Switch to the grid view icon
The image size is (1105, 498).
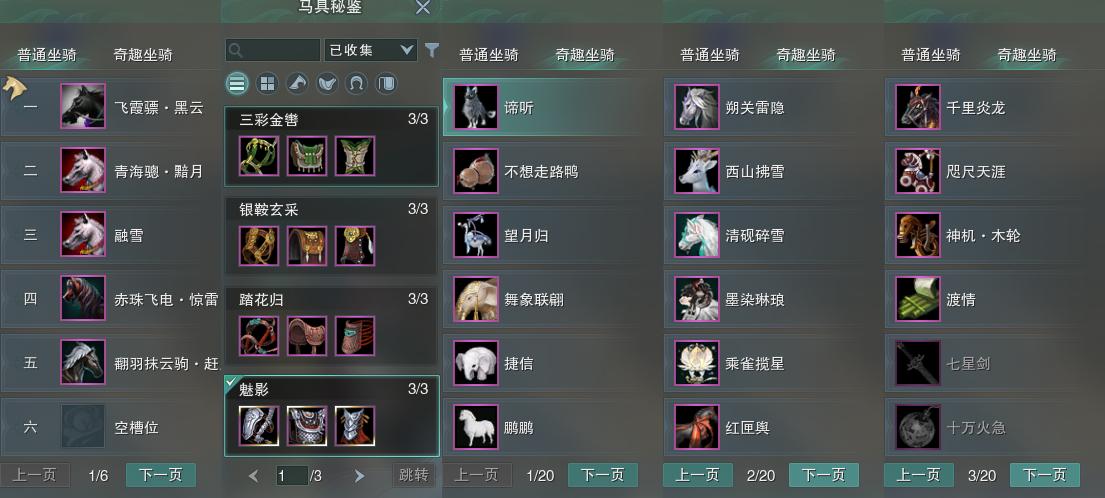pos(267,84)
